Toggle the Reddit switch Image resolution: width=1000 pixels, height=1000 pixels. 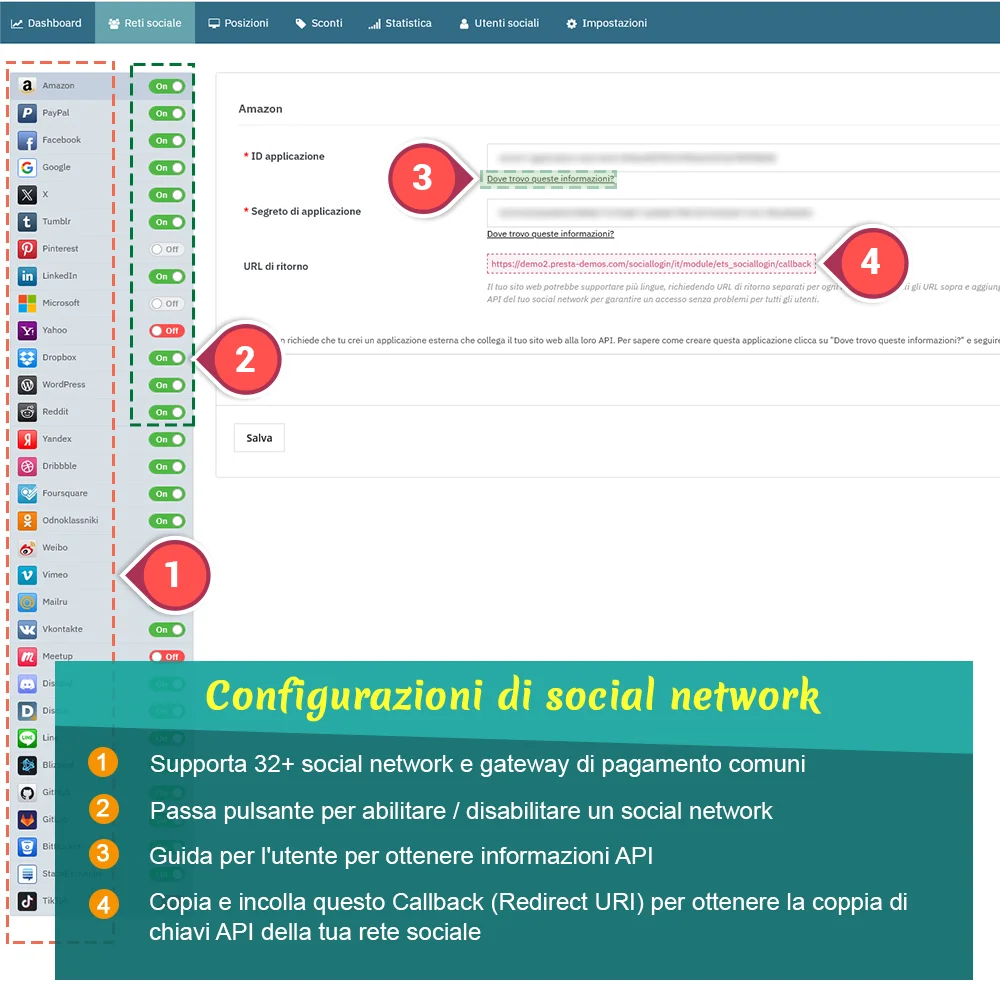pyautogui.click(x=167, y=412)
